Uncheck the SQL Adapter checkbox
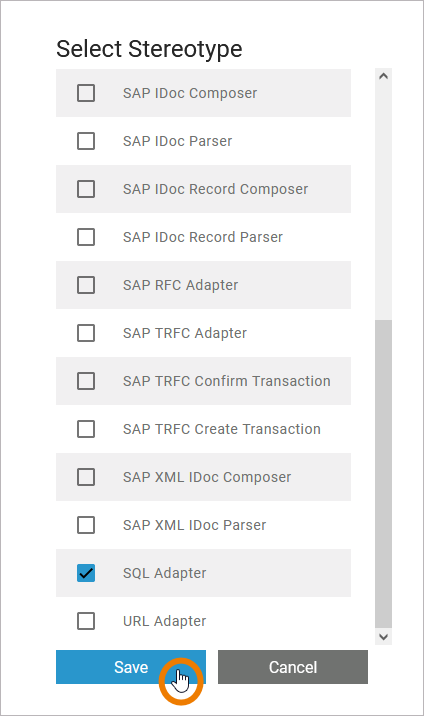 86,573
